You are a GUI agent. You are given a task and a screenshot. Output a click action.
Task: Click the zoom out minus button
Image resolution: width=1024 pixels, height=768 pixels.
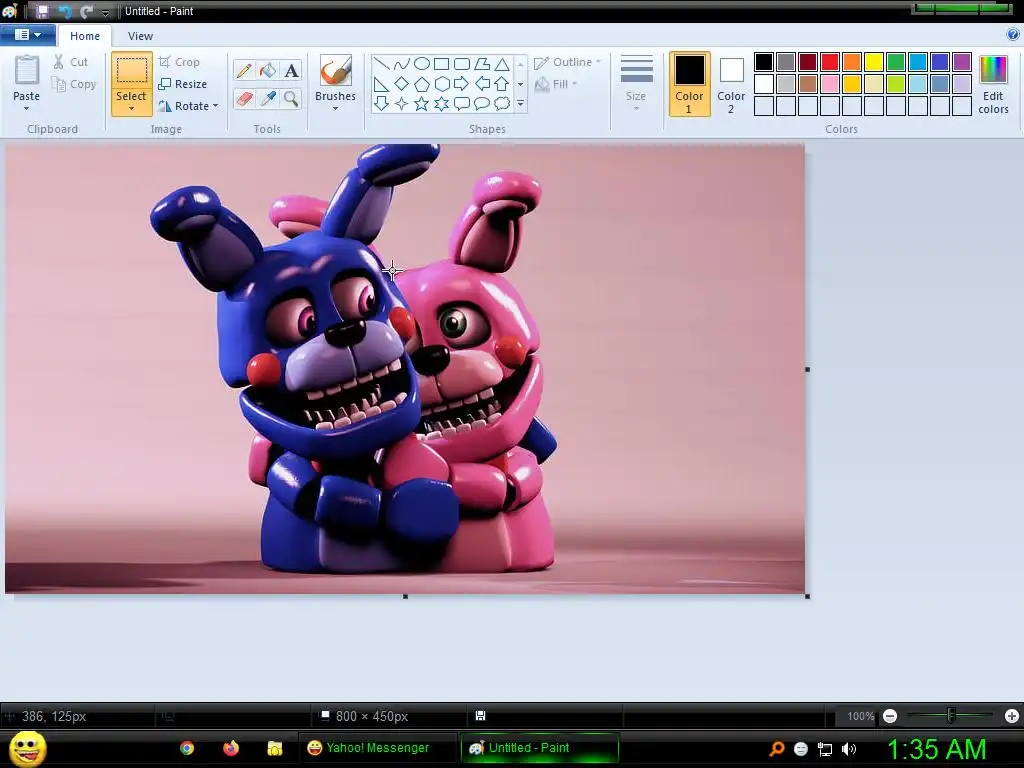[889, 716]
